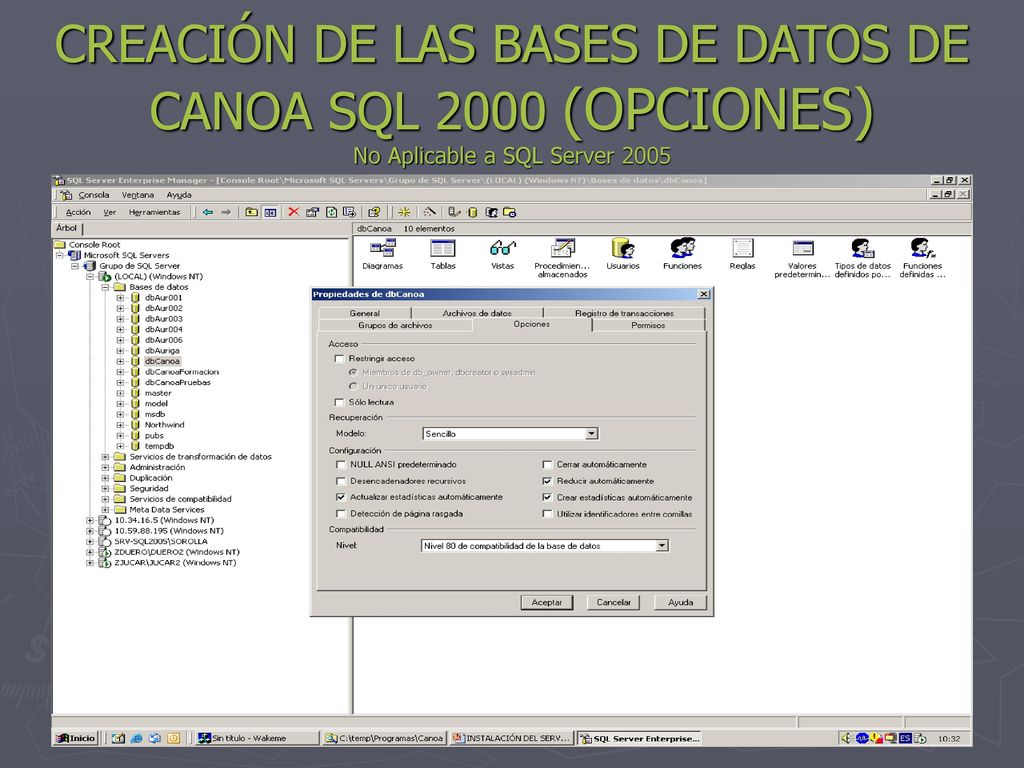Image resolution: width=1024 pixels, height=768 pixels.
Task: Select the Un único usuario radio button
Action: (x=353, y=386)
